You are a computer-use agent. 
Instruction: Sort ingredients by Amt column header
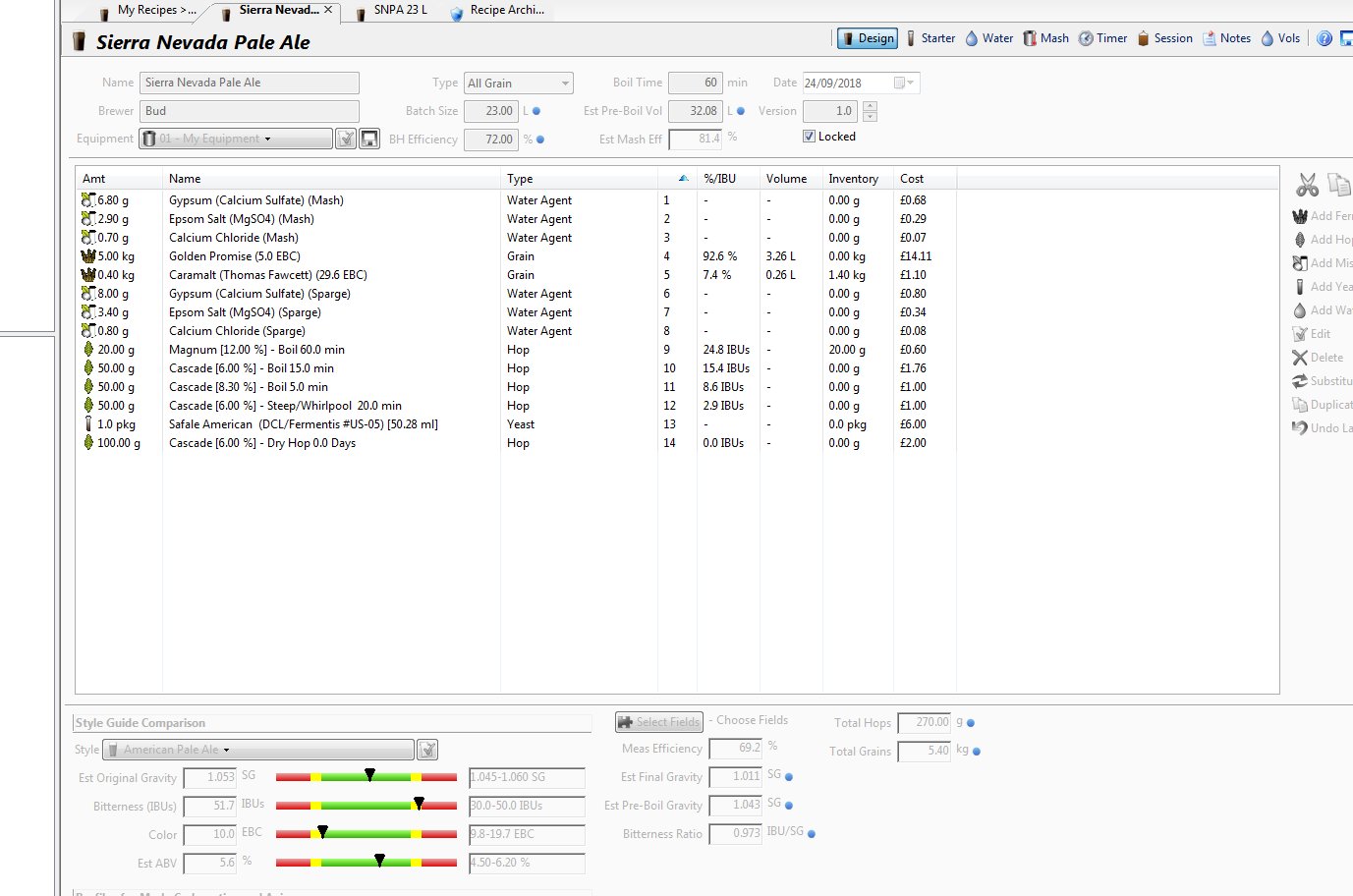pos(119,179)
